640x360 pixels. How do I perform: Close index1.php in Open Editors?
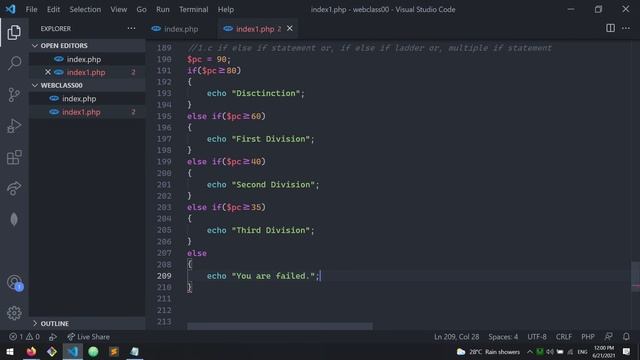point(48,72)
